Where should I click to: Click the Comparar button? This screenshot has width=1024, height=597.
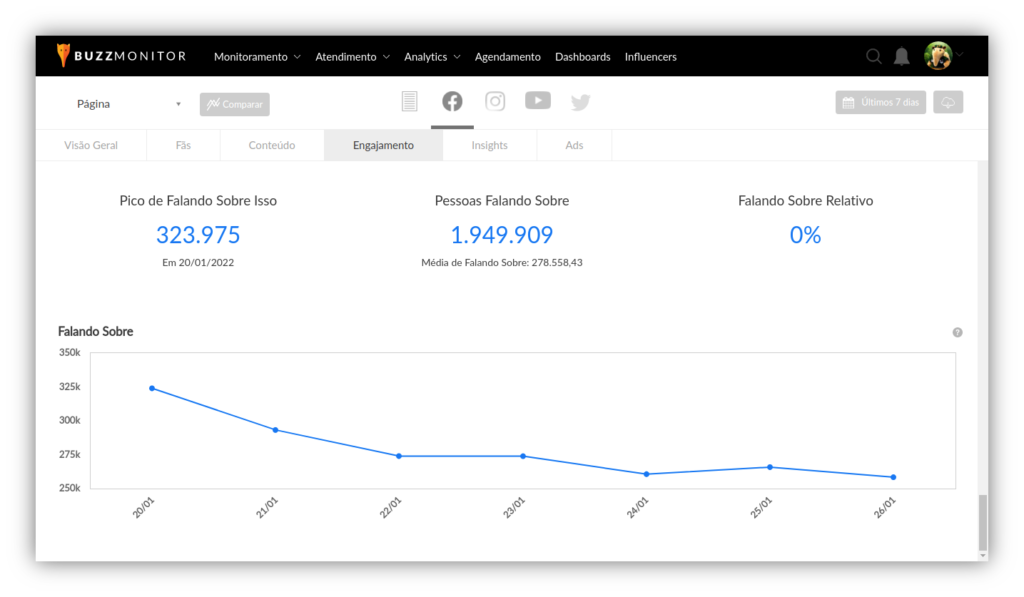(234, 104)
